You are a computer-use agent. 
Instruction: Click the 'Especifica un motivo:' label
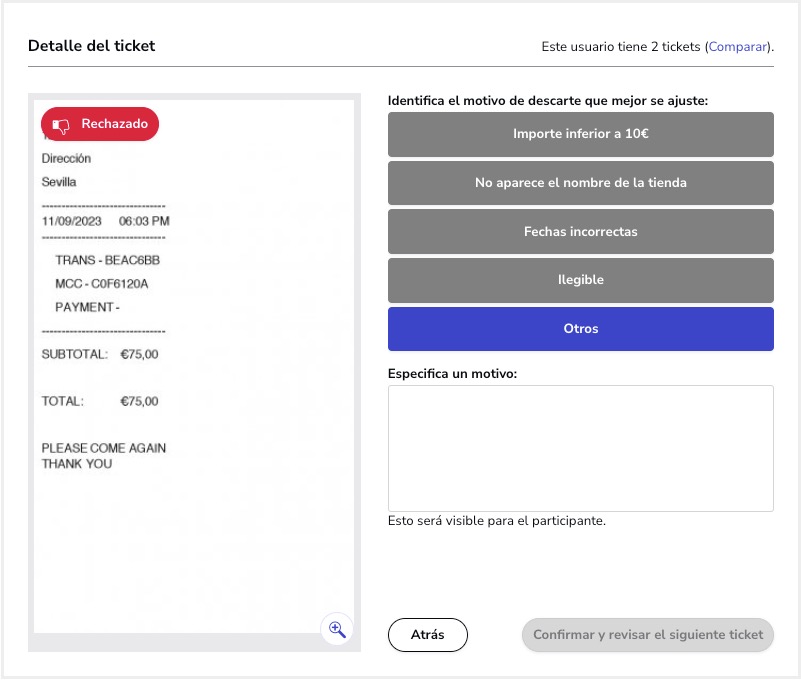coord(452,373)
